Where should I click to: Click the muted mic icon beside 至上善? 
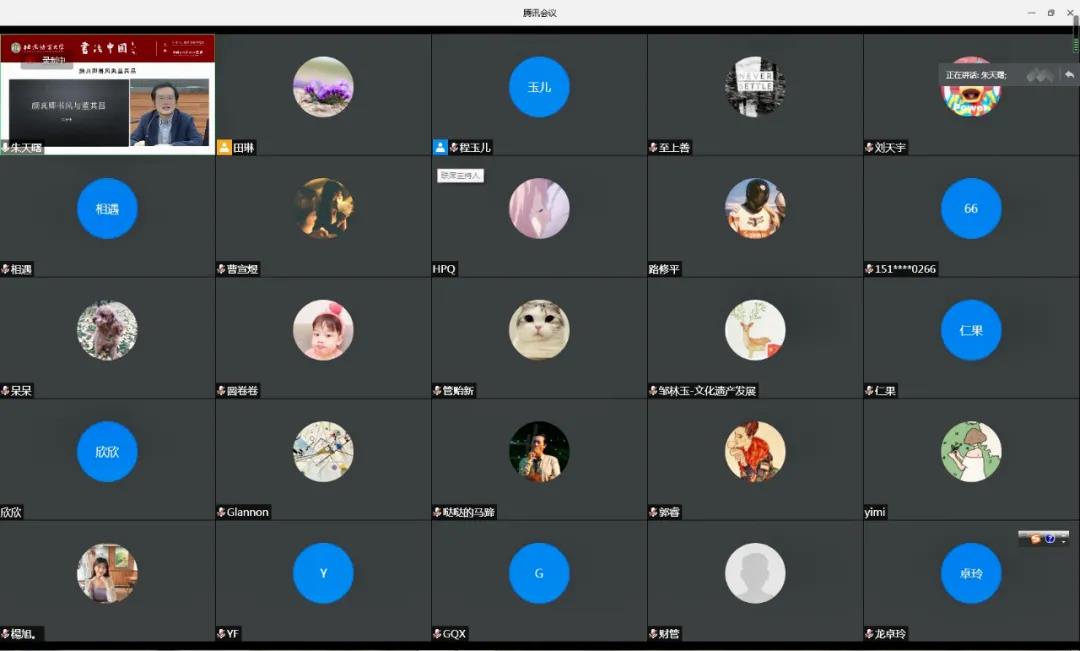pos(653,148)
